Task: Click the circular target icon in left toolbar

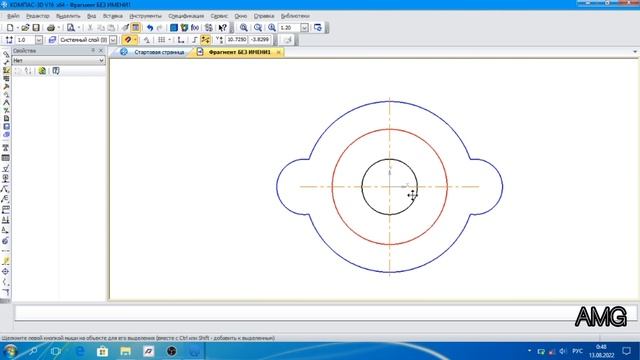Action: (x=6, y=271)
